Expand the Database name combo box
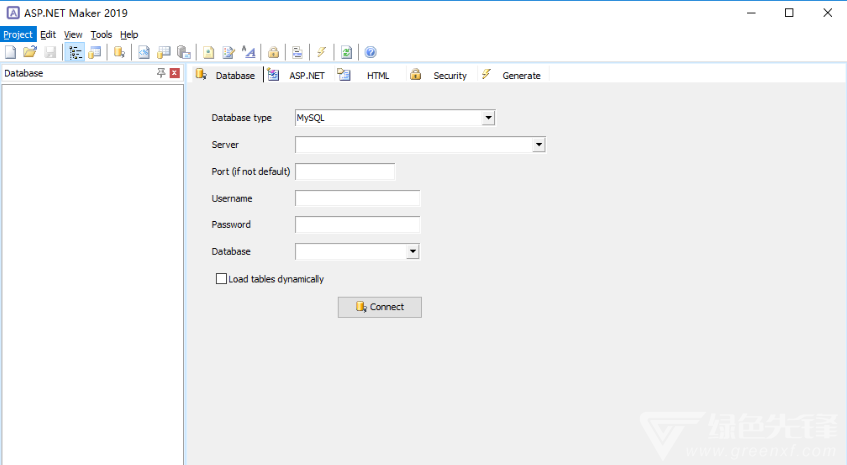Image resolution: width=847 pixels, height=465 pixels. [x=412, y=252]
